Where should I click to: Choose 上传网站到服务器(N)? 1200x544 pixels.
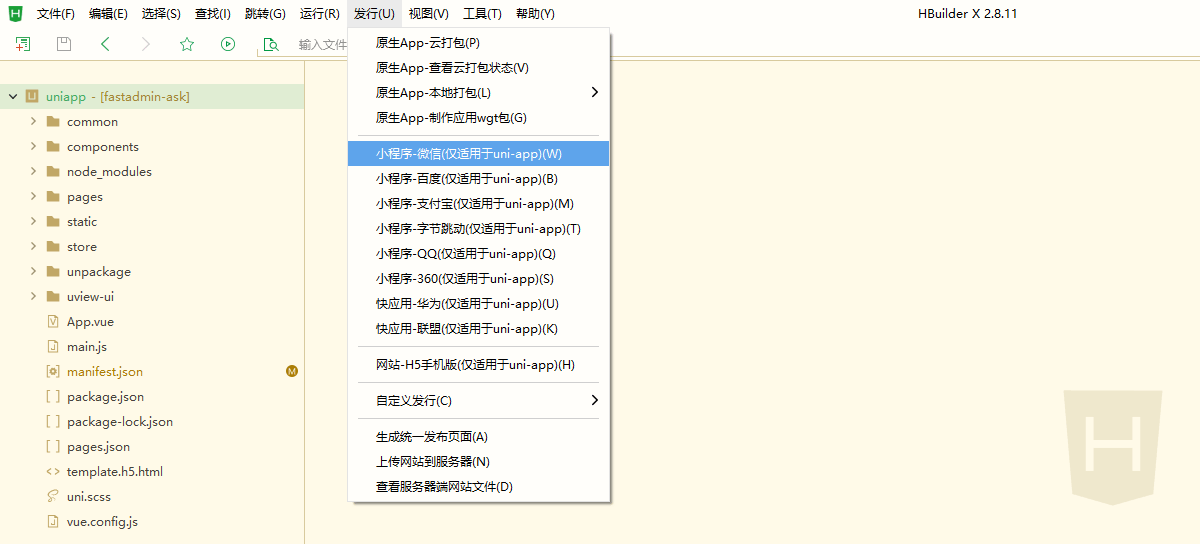click(x=478, y=462)
